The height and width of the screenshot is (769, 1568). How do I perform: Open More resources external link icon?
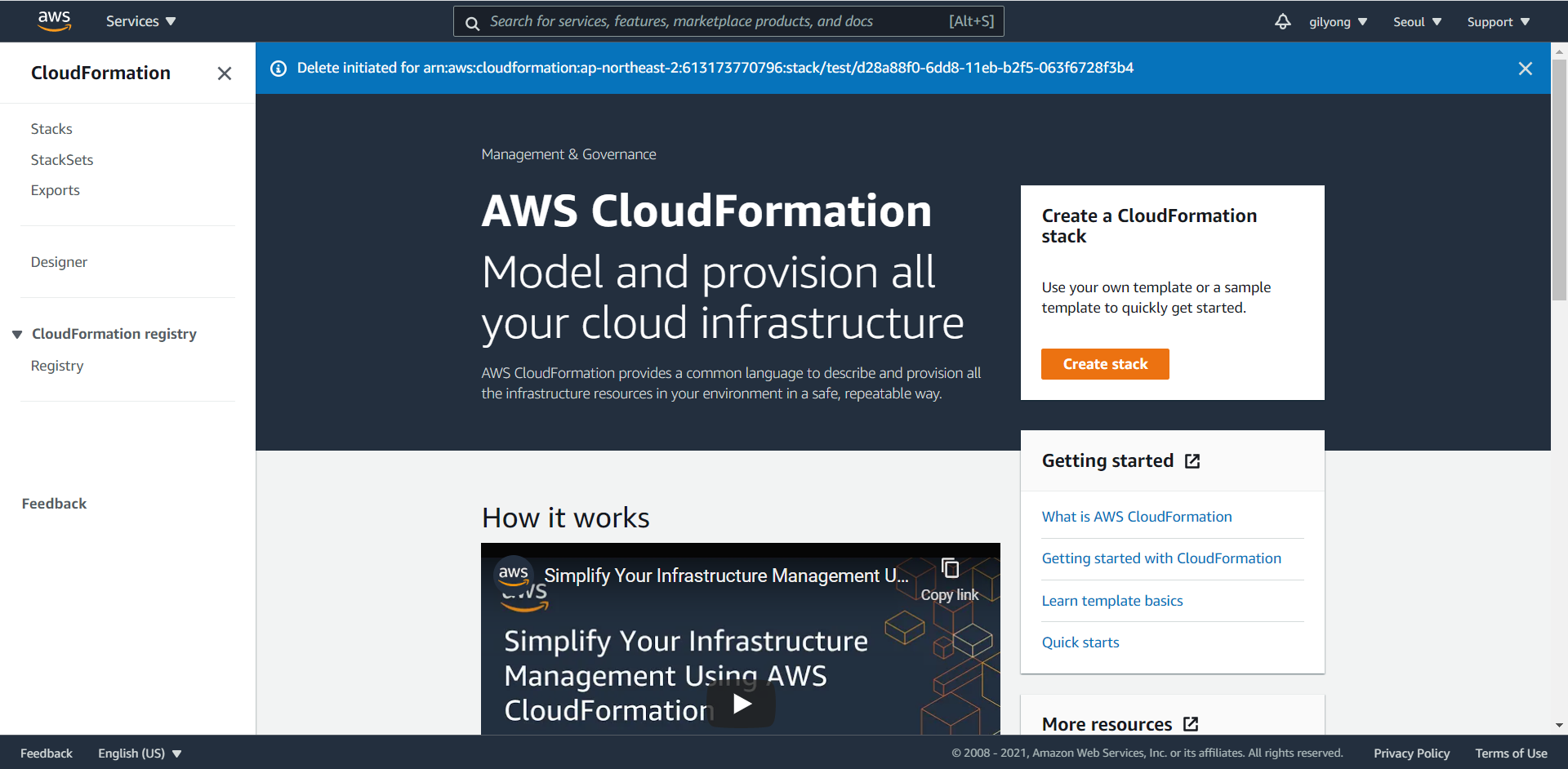[x=1191, y=724]
